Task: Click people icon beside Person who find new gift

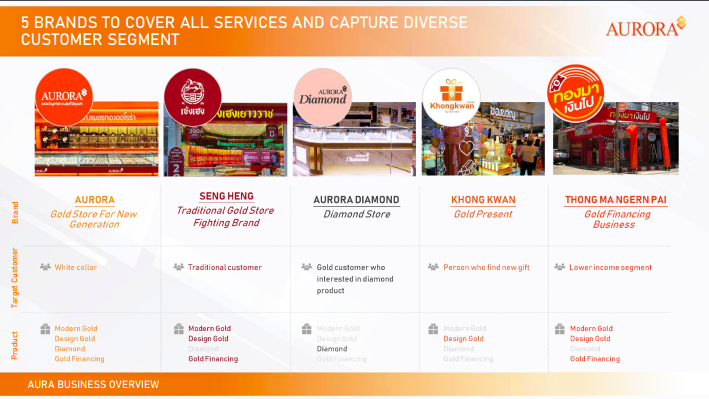Action: coord(433,267)
